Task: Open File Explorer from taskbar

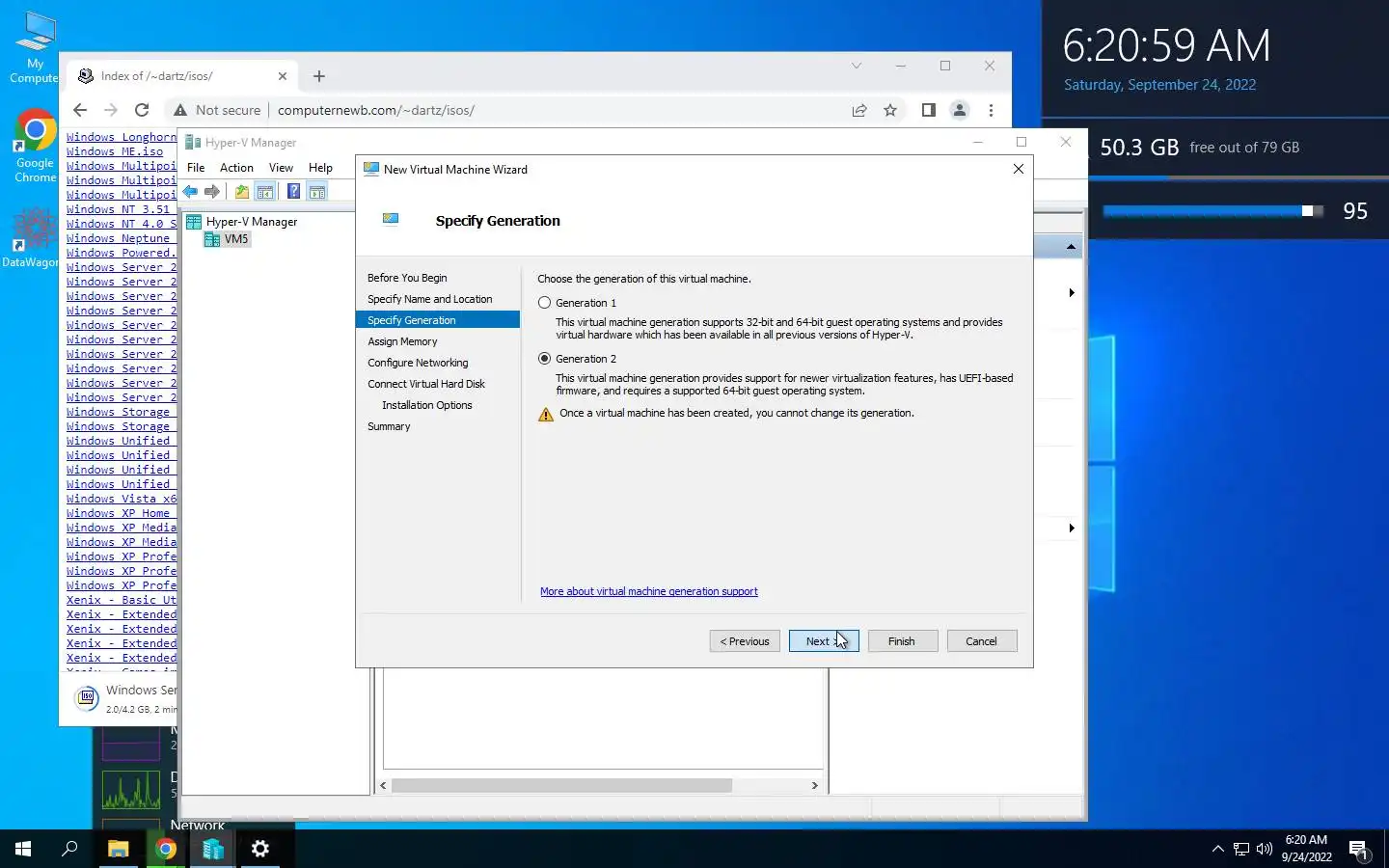Action: point(118,849)
